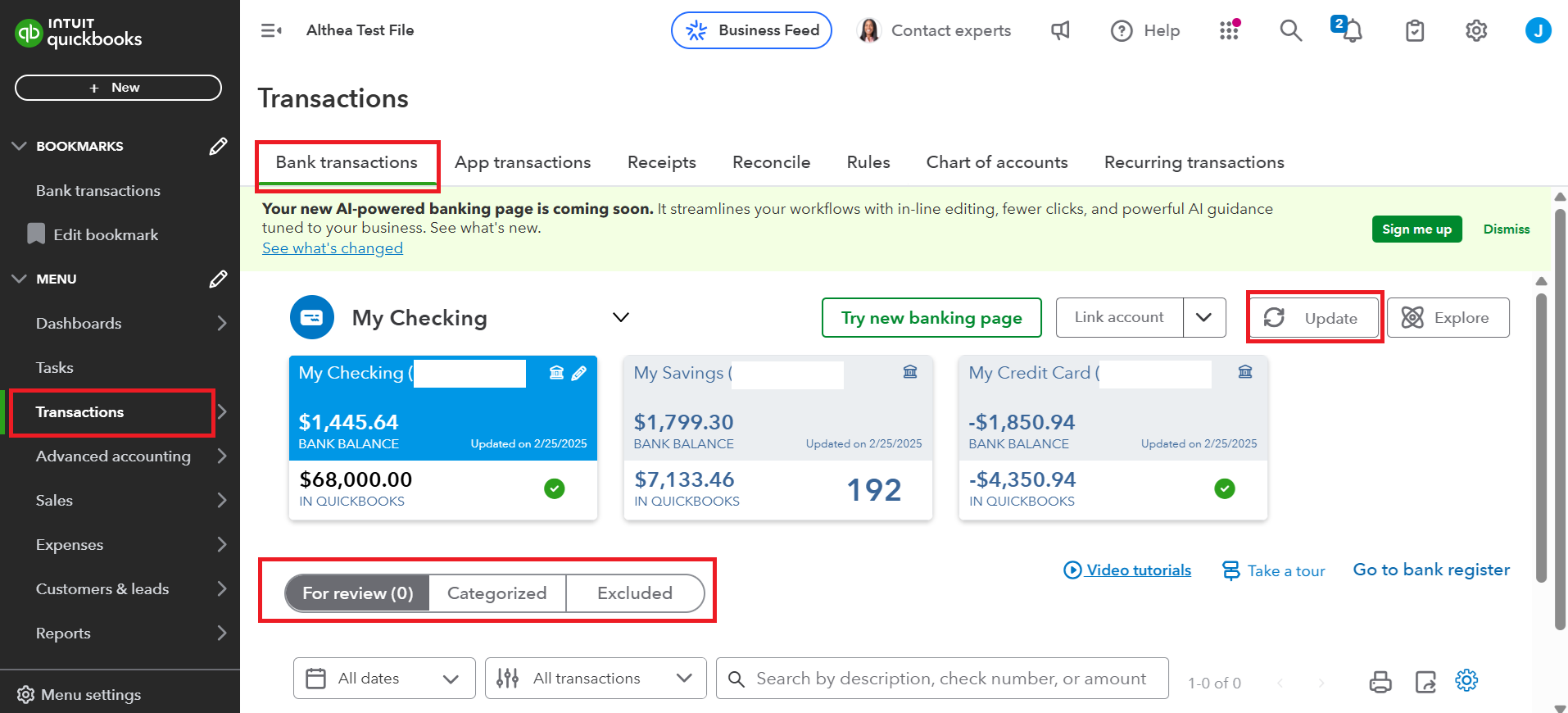The image size is (1568, 713).
Task: Open Tasks in the sidebar menu
Action: coord(54,368)
